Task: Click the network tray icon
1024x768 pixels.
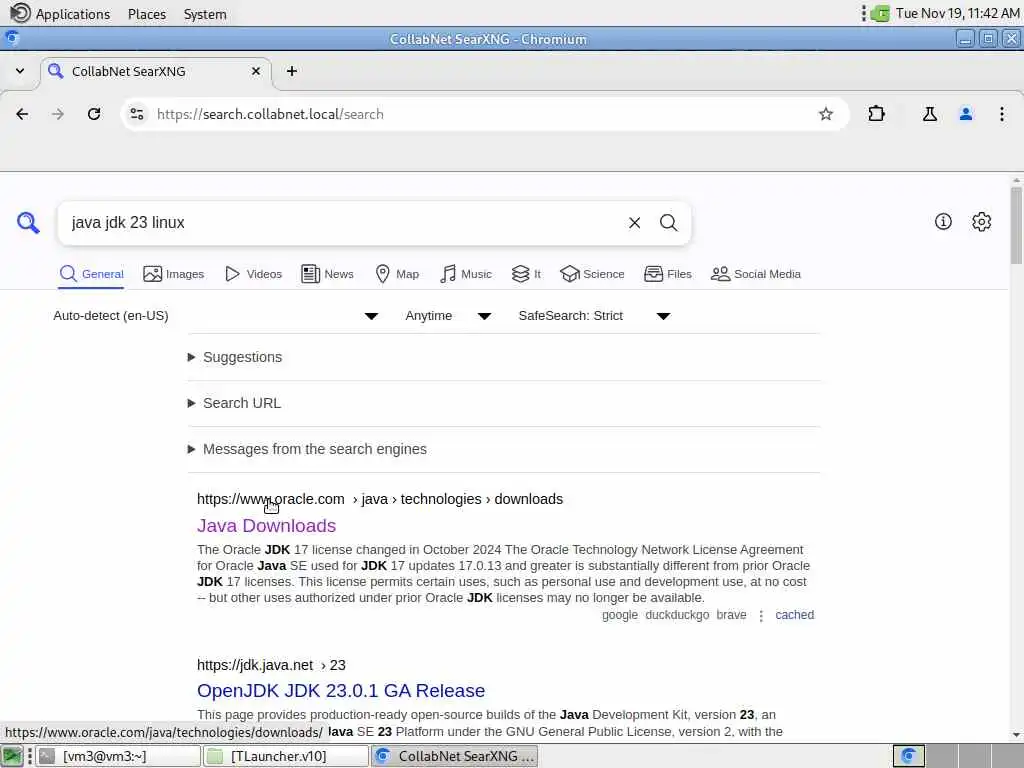Action: 880,13
